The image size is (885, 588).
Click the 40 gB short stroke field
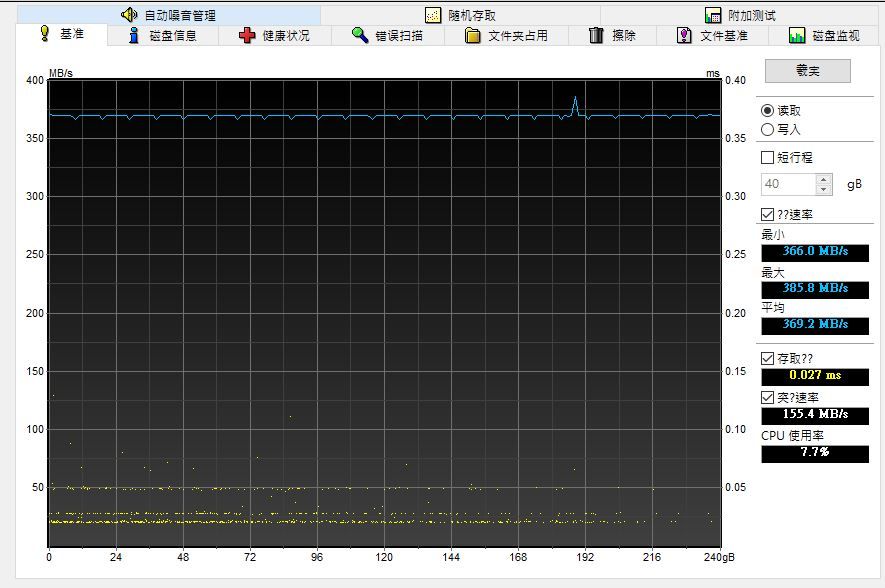coord(788,184)
